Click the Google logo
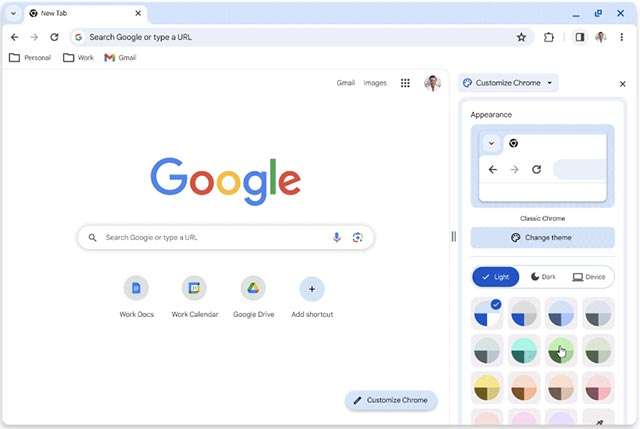Screen dimensions: 640x429 pyautogui.click(x=226, y=181)
